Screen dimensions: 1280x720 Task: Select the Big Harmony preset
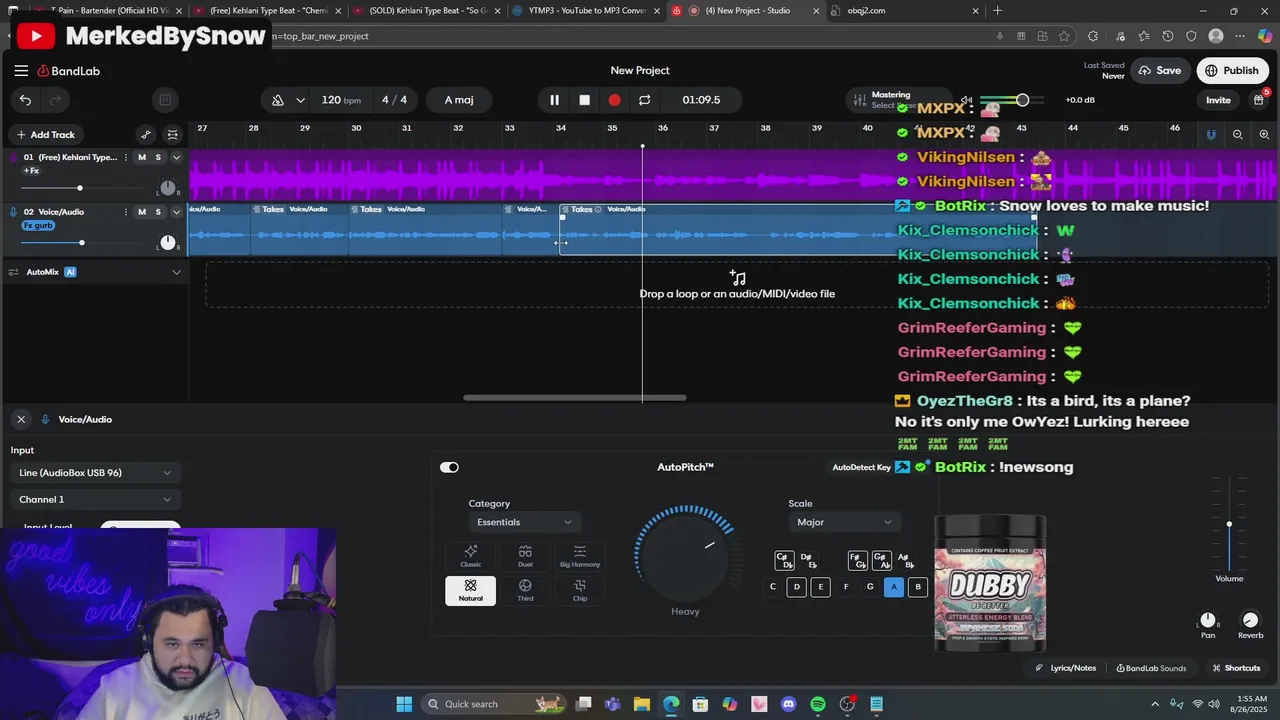(x=580, y=557)
